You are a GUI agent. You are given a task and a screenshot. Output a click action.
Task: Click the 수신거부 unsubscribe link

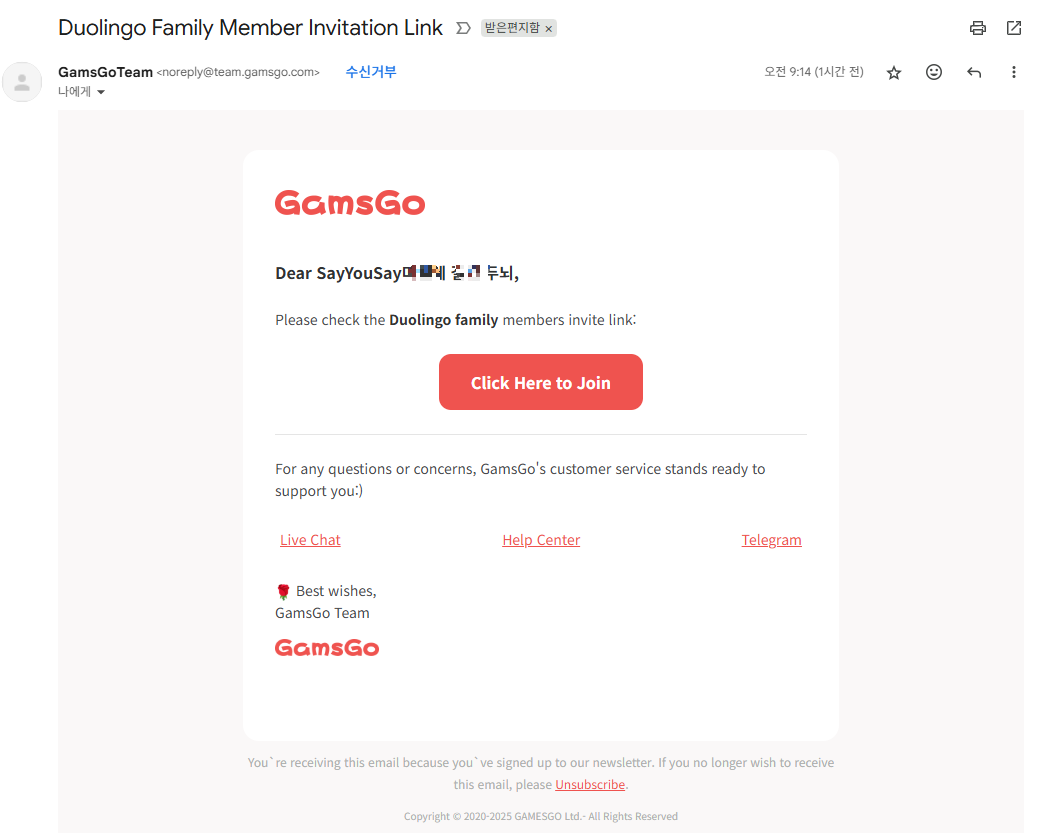(x=371, y=71)
